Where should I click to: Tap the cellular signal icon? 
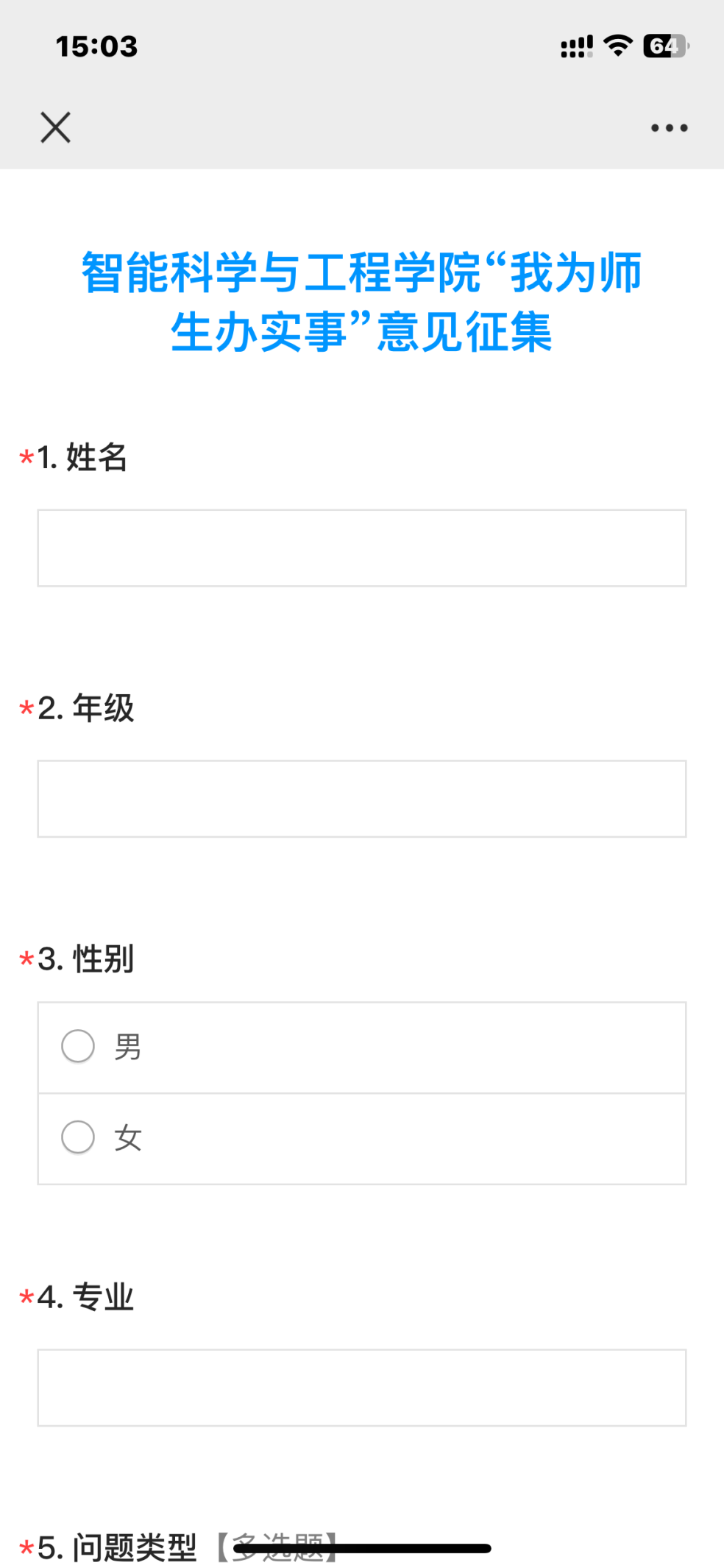[x=577, y=46]
